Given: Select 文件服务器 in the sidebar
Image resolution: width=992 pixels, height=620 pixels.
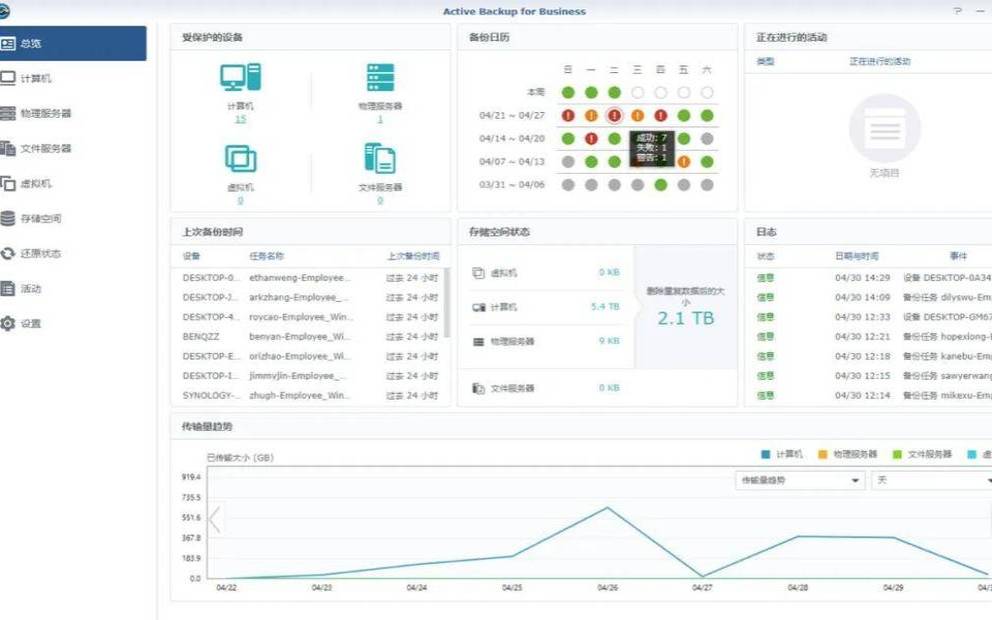Looking at the screenshot, I should pyautogui.click(x=73, y=149).
